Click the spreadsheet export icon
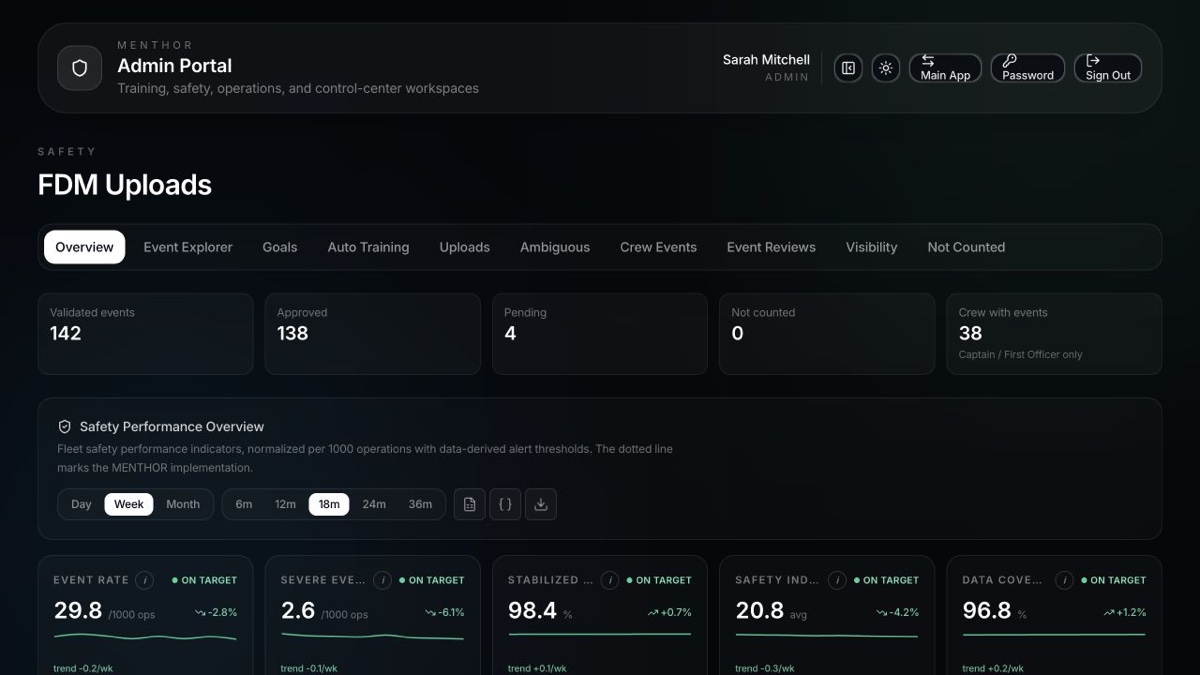This screenshot has height=675, width=1200. click(x=470, y=504)
